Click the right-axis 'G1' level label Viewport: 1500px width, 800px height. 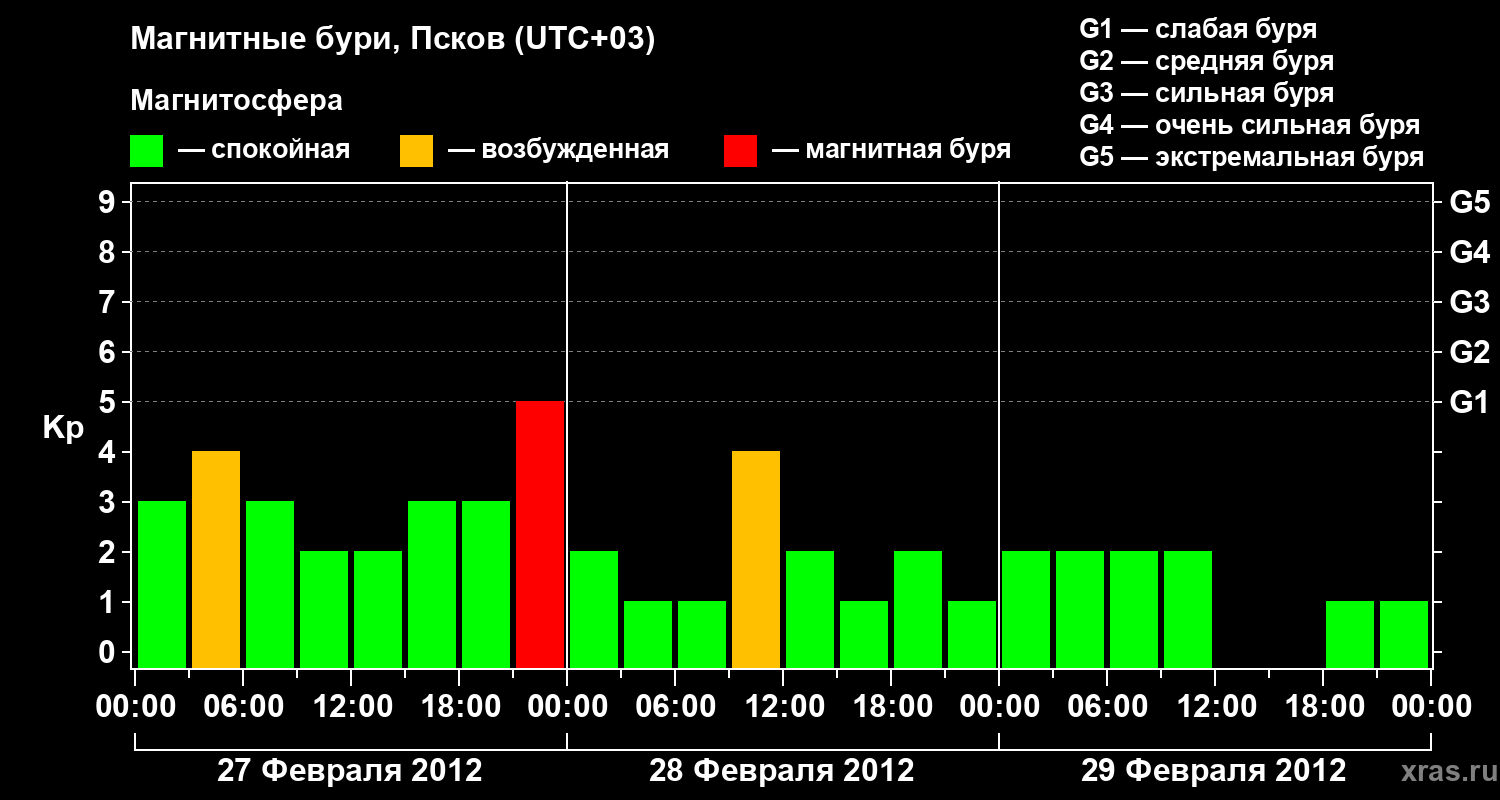click(1469, 402)
